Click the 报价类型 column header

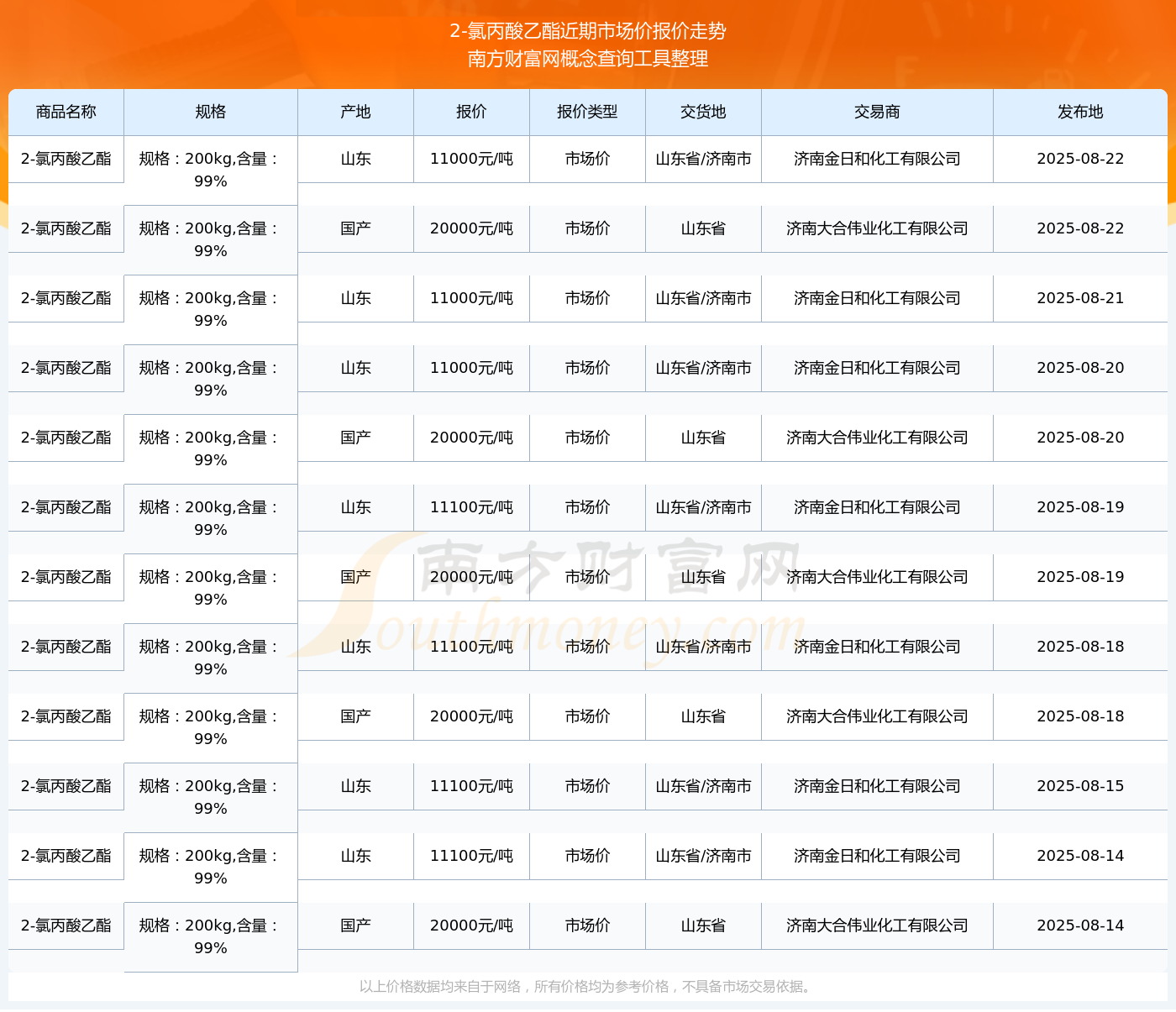tap(587, 112)
